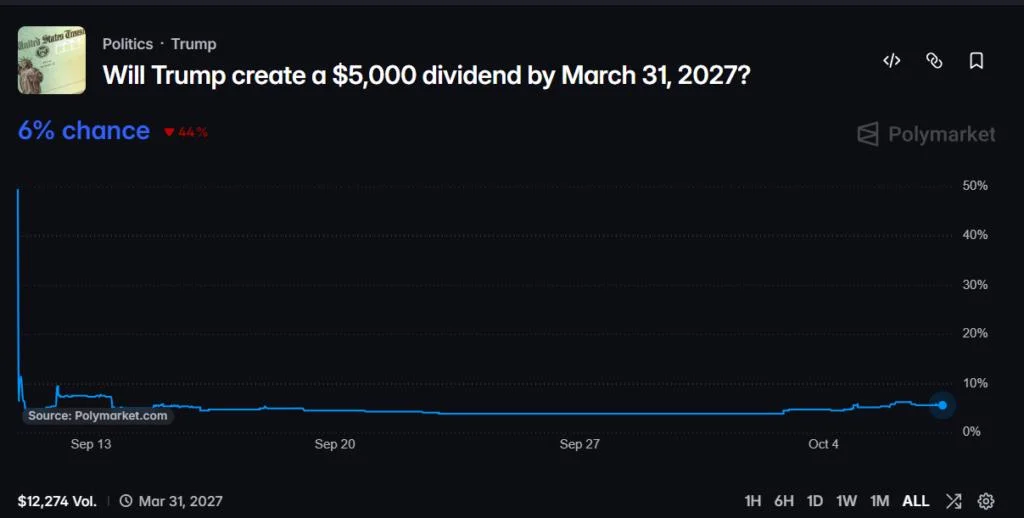The width and height of the screenshot is (1024, 518).
Task: Bookmark this market
Action: click(x=976, y=61)
